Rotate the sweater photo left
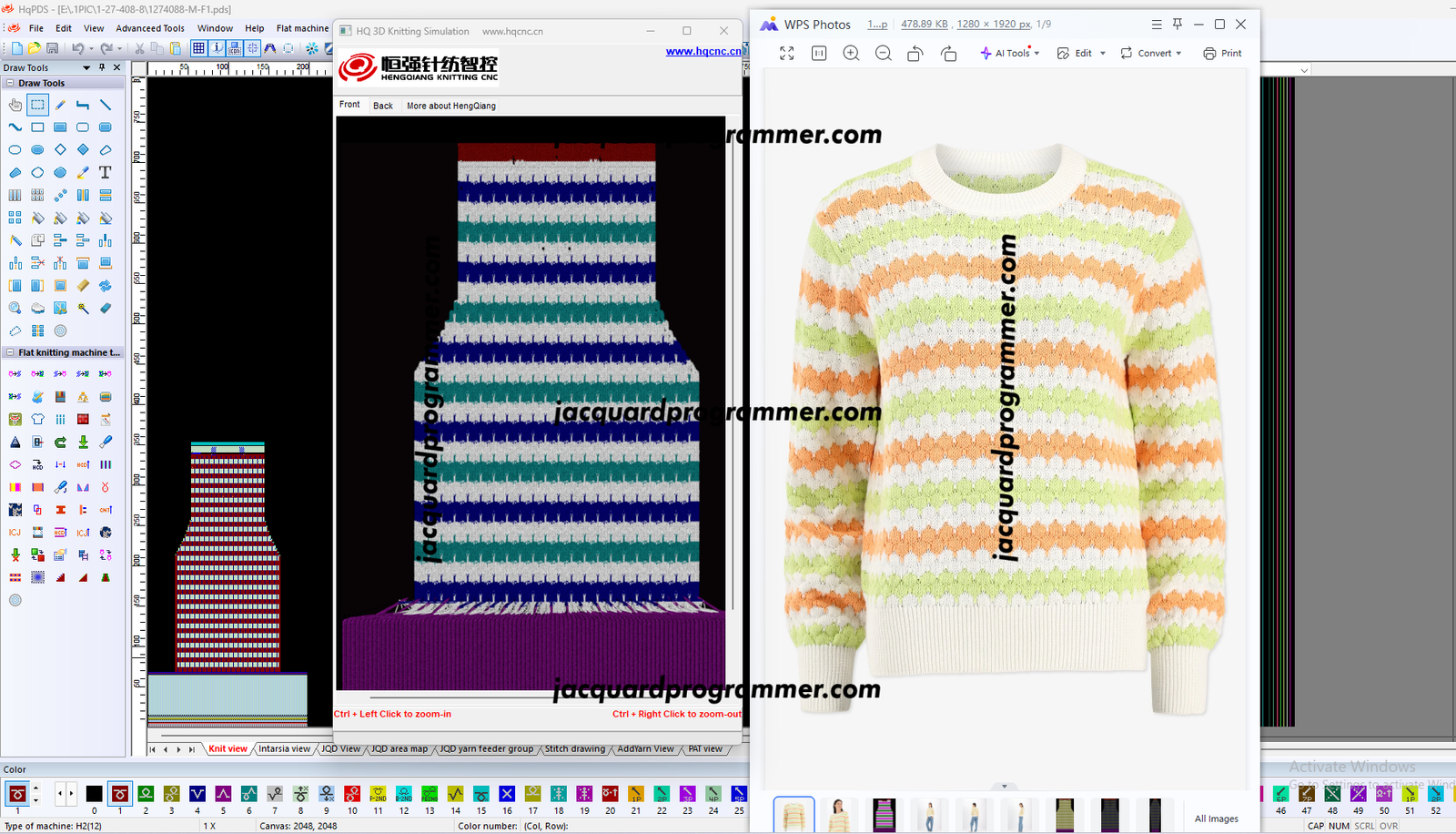 coord(915,54)
